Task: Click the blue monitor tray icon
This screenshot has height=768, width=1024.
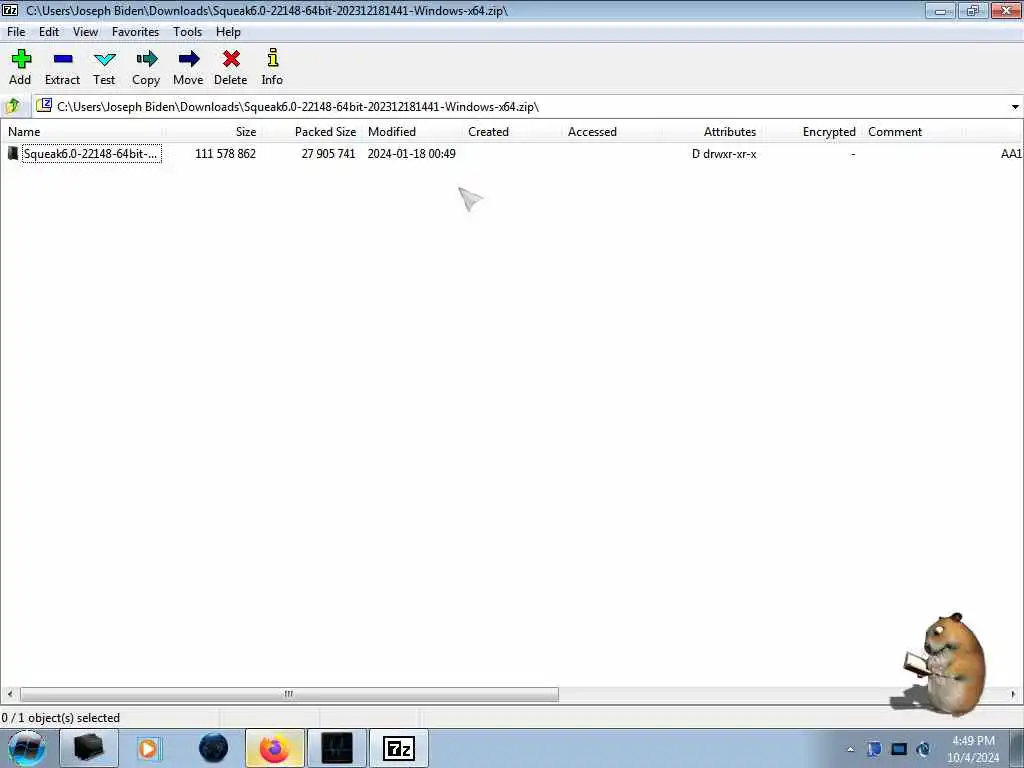Action: 899,749
